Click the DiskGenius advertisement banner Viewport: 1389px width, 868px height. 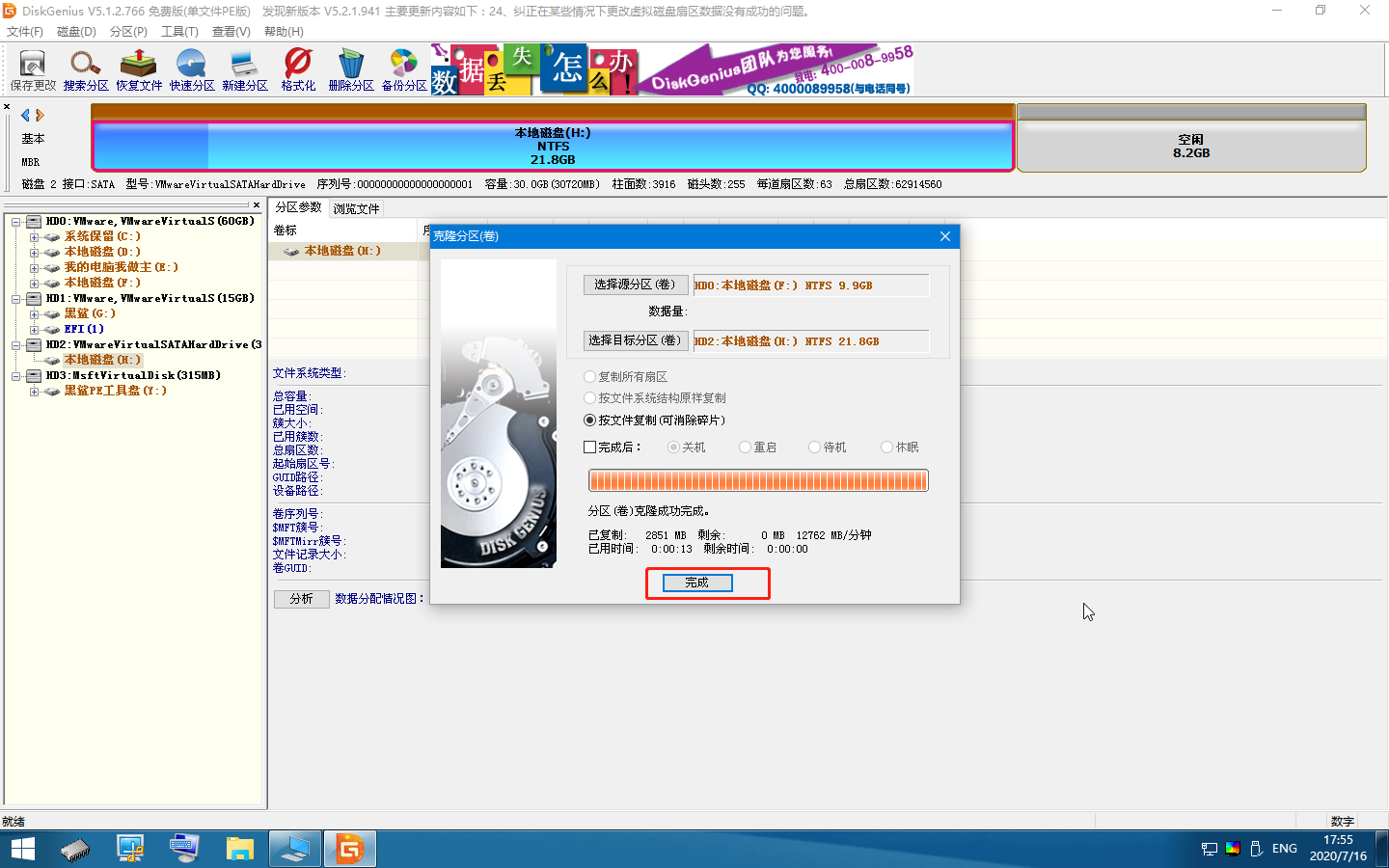pyautogui.click(x=672, y=69)
